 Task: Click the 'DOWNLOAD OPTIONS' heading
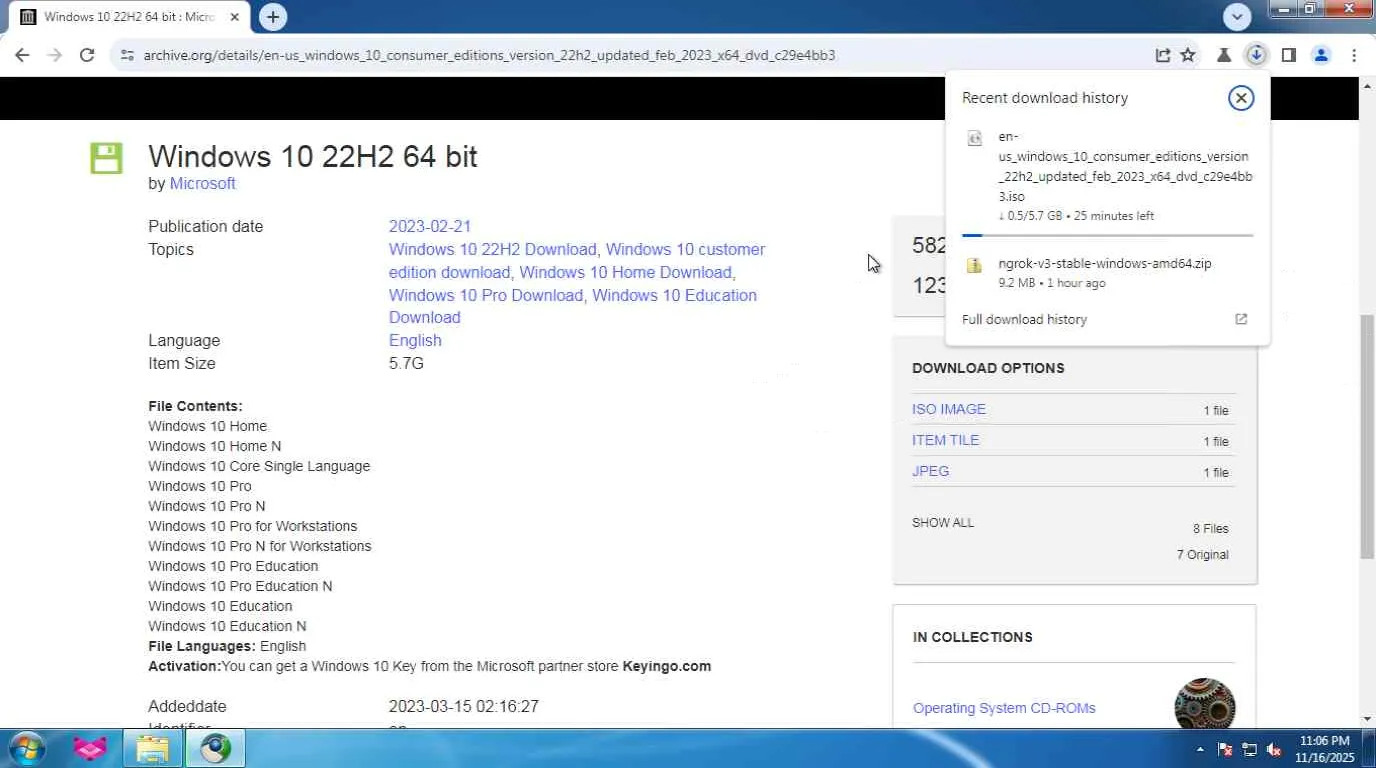coord(988,368)
